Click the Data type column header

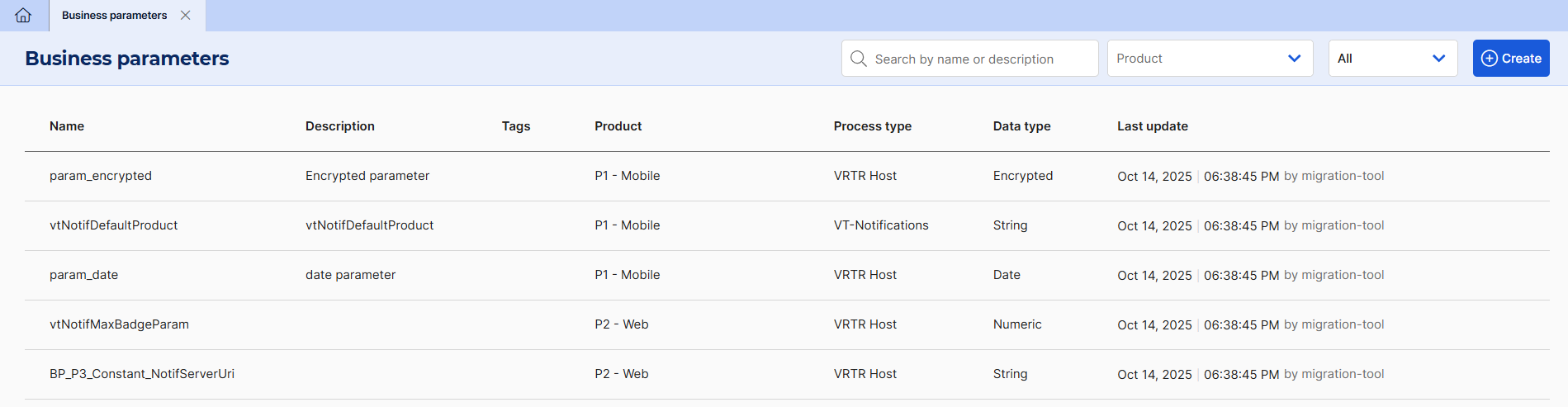(1021, 126)
